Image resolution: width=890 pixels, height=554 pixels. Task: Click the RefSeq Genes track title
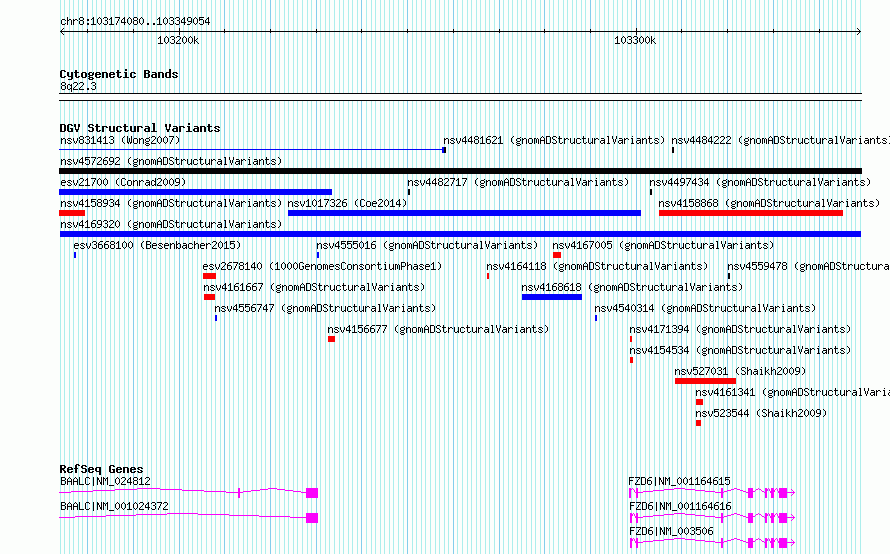pyautogui.click(x=102, y=469)
